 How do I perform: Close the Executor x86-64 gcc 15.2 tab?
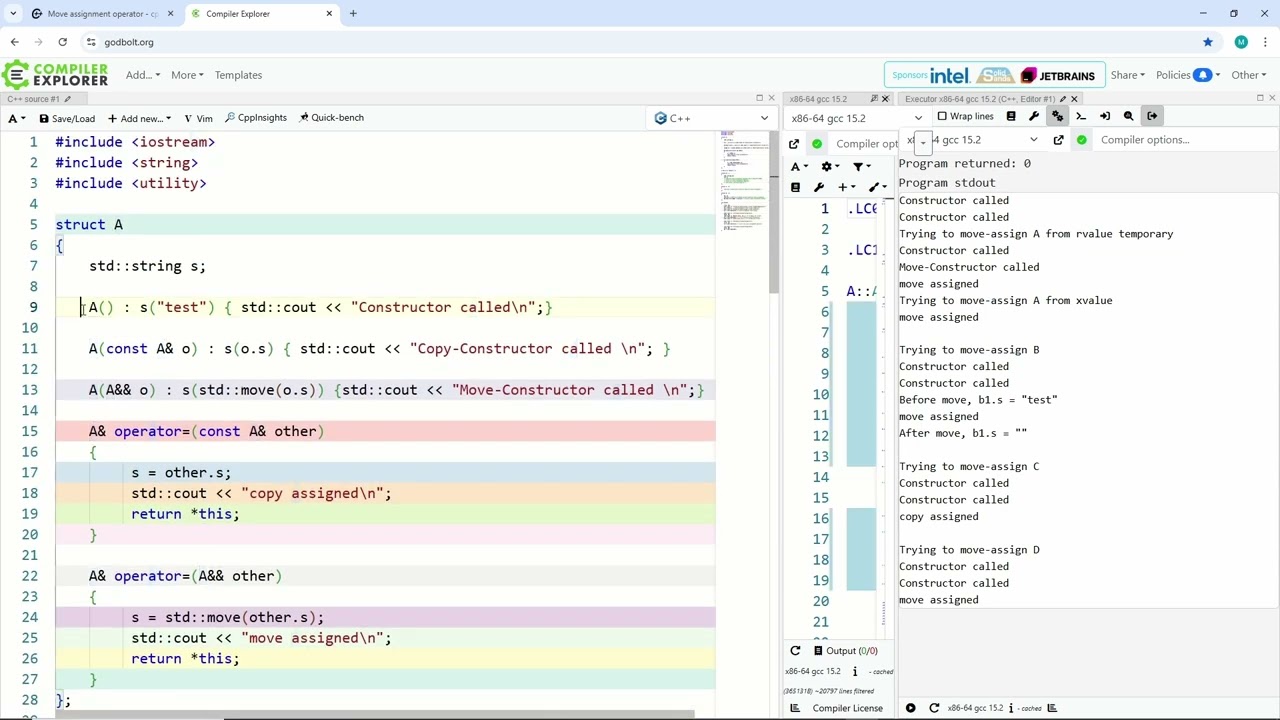[x=1074, y=99]
